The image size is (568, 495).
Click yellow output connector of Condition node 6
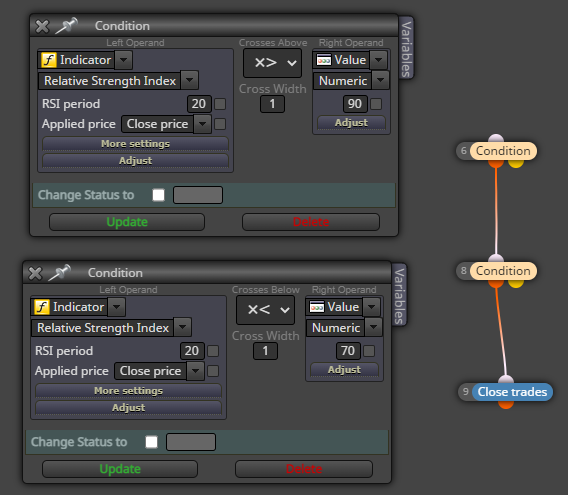pos(516,164)
